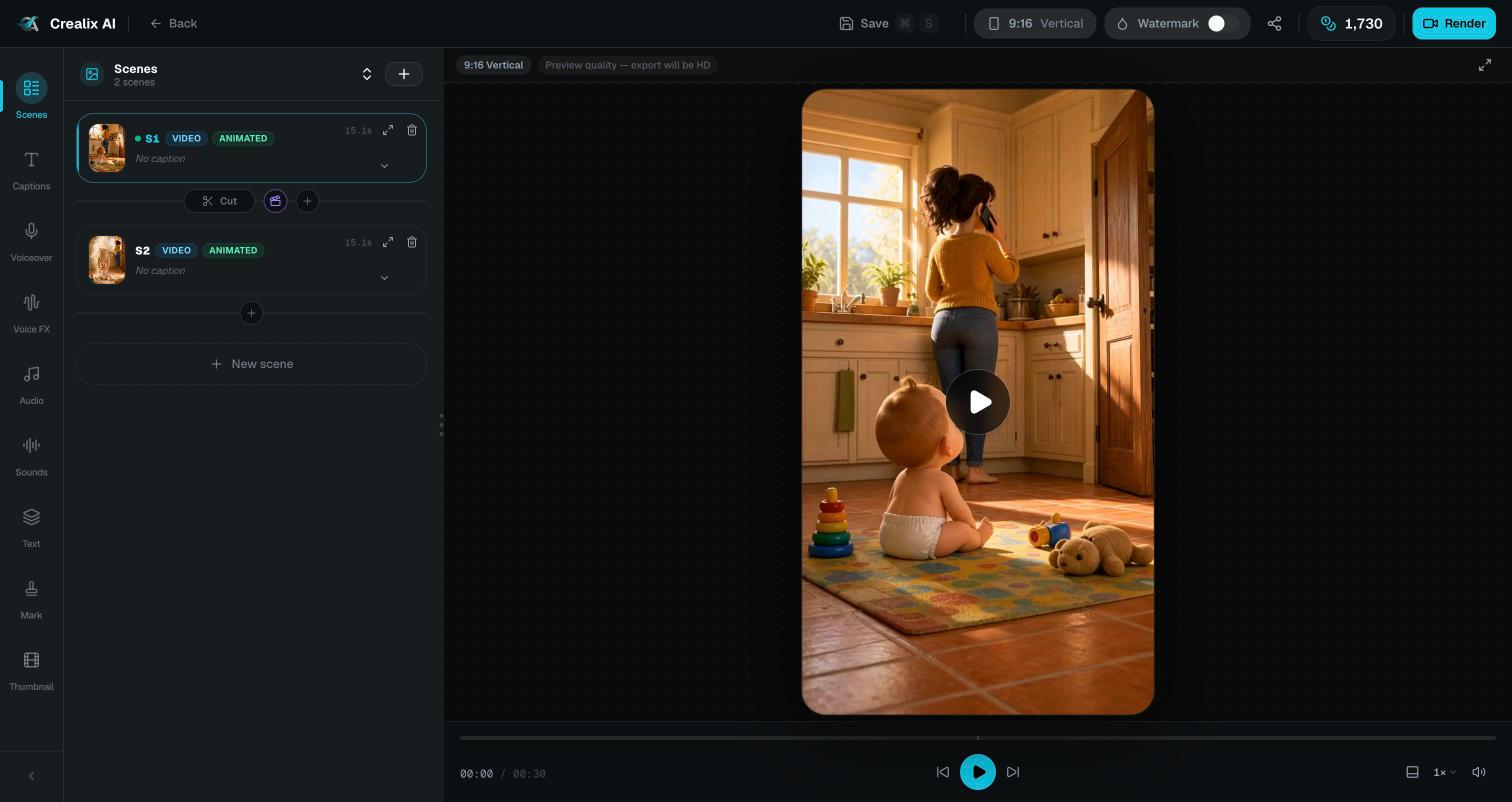Insert a scene between S1 and S2
The height and width of the screenshot is (802, 1512).
click(x=307, y=201)
